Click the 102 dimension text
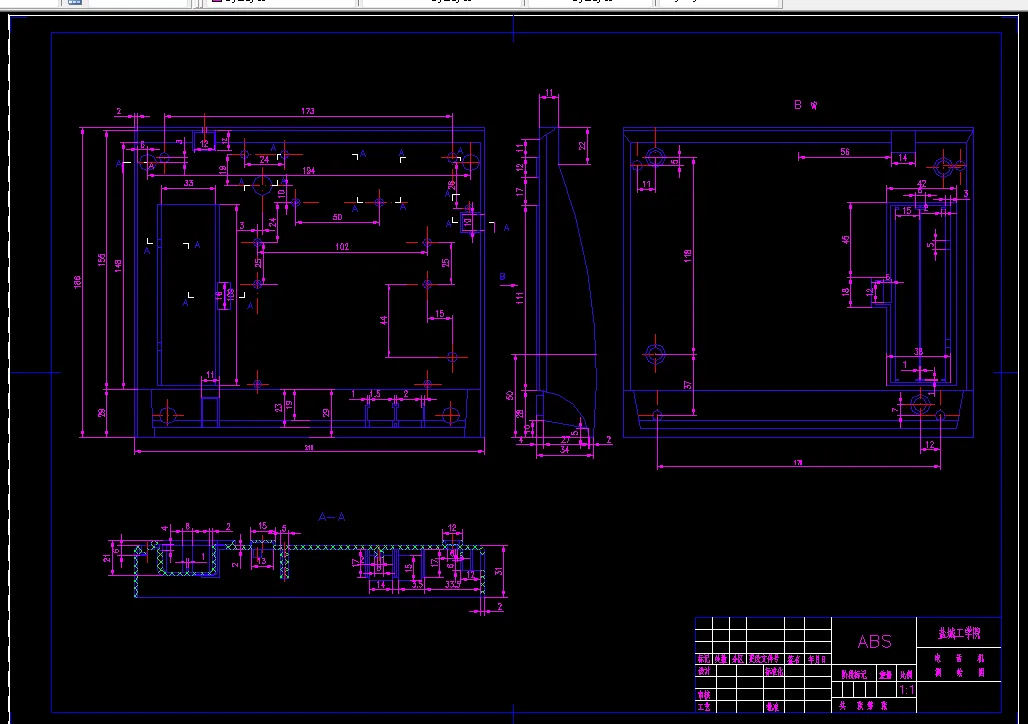1028x724 pixels. point(342,247)
